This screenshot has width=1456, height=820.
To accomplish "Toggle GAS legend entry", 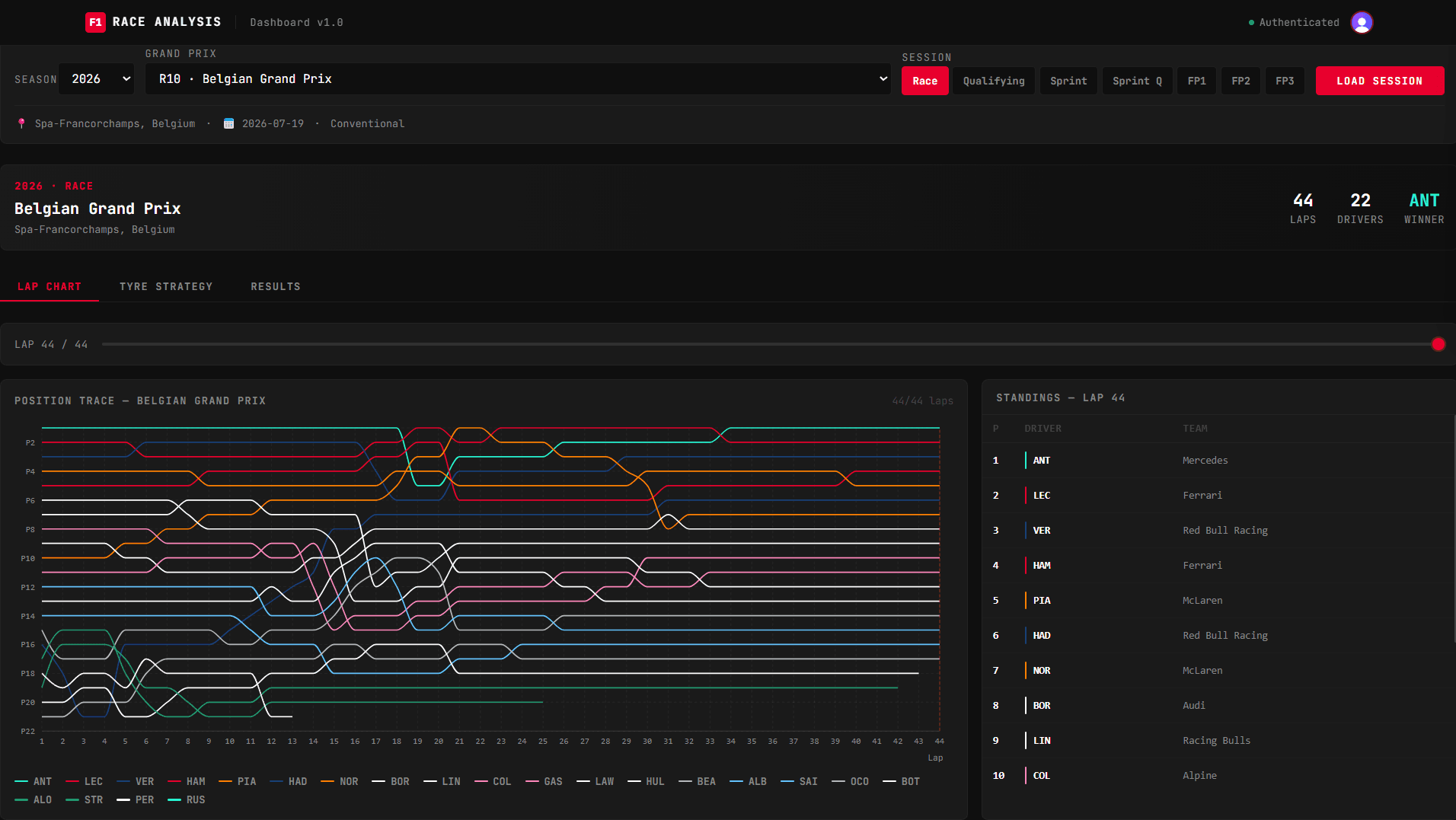I will click(544, 781).
